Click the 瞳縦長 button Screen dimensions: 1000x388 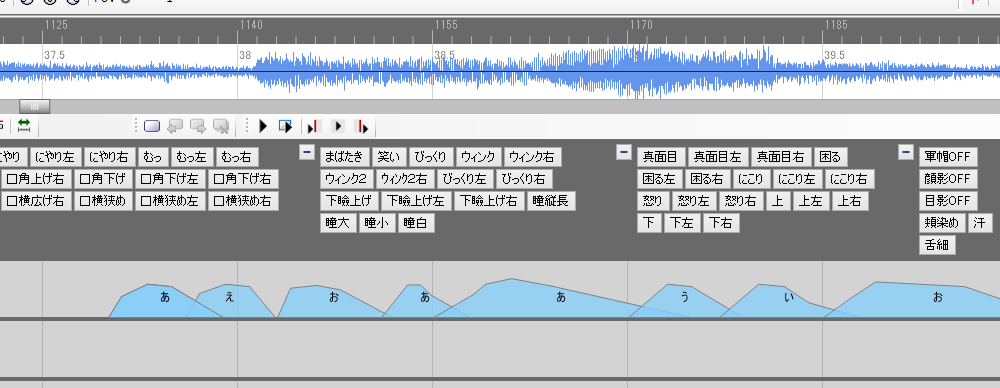click(552, 201)
